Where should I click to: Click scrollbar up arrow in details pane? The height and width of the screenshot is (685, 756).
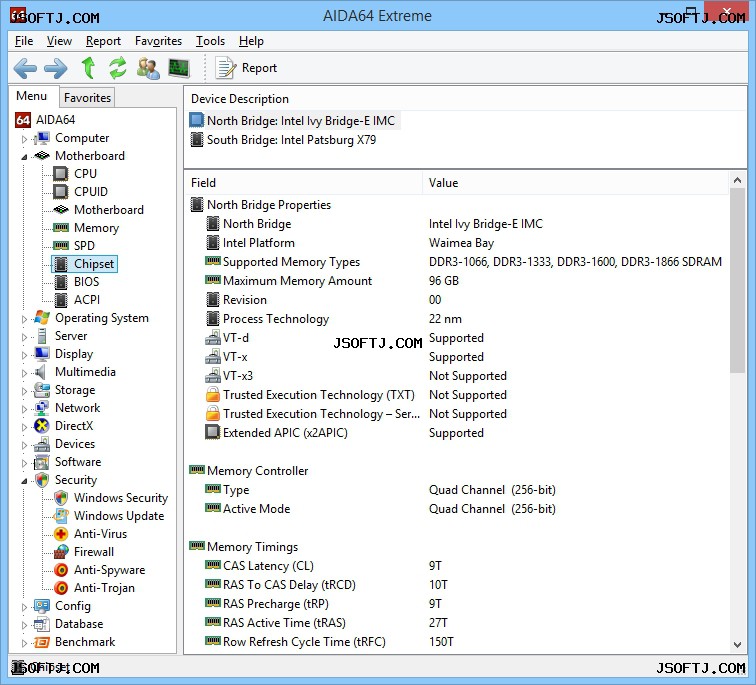(737, 180)
